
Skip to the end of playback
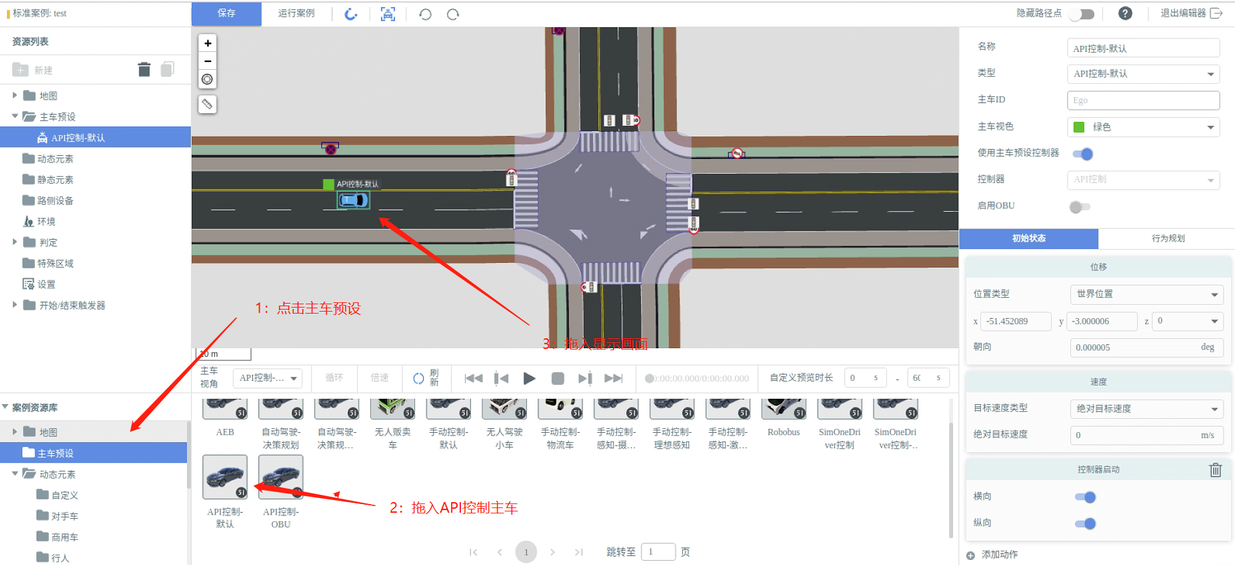[614, 378]
